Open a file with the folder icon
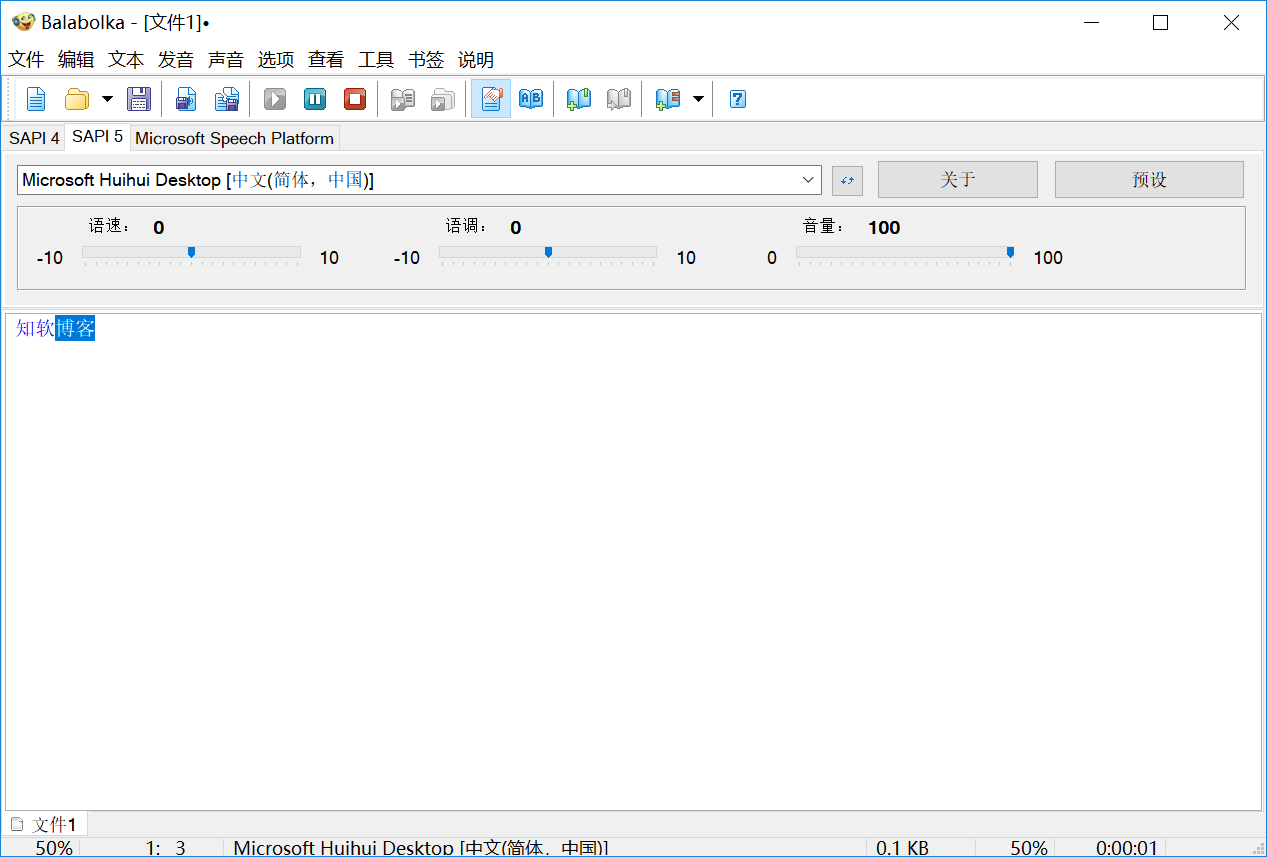The image size is (1267, 857). tap(77, 99)
